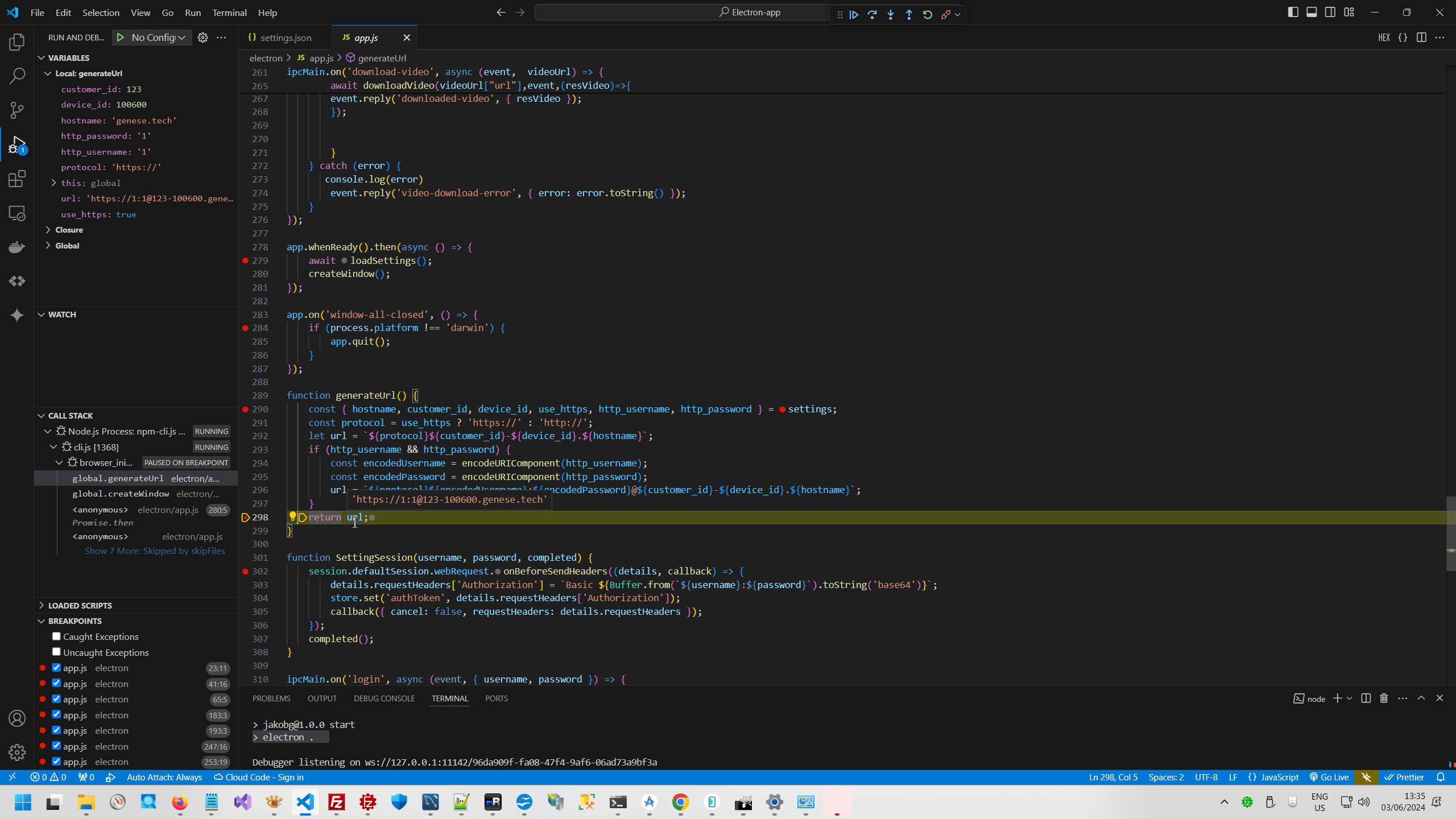Open Google Chrome from the taskbar
1456x819 pixels.
680,802
